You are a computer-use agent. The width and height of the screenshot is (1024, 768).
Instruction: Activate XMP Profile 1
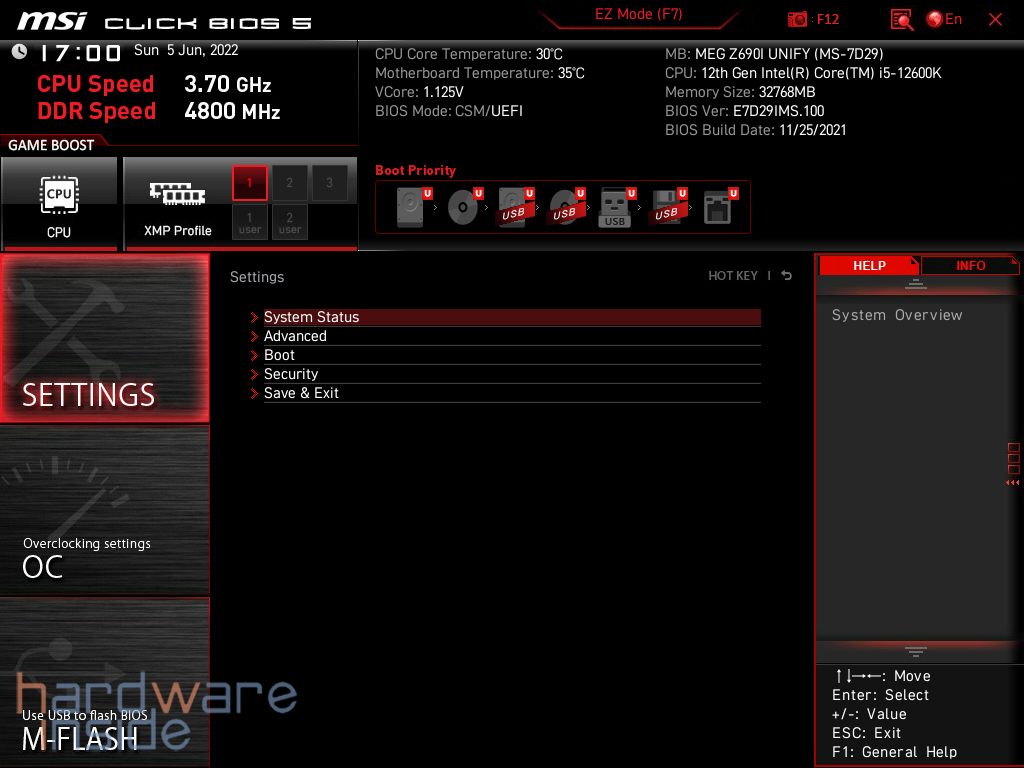(249, 183)
